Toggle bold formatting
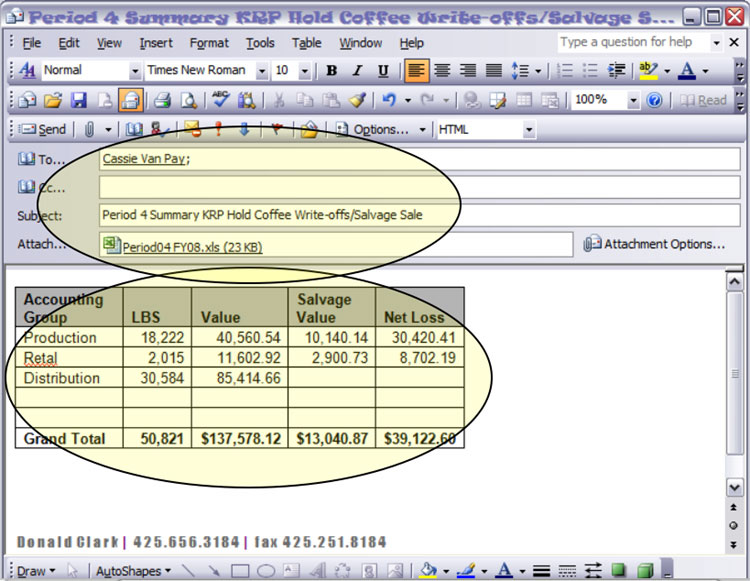 [331, 71]
